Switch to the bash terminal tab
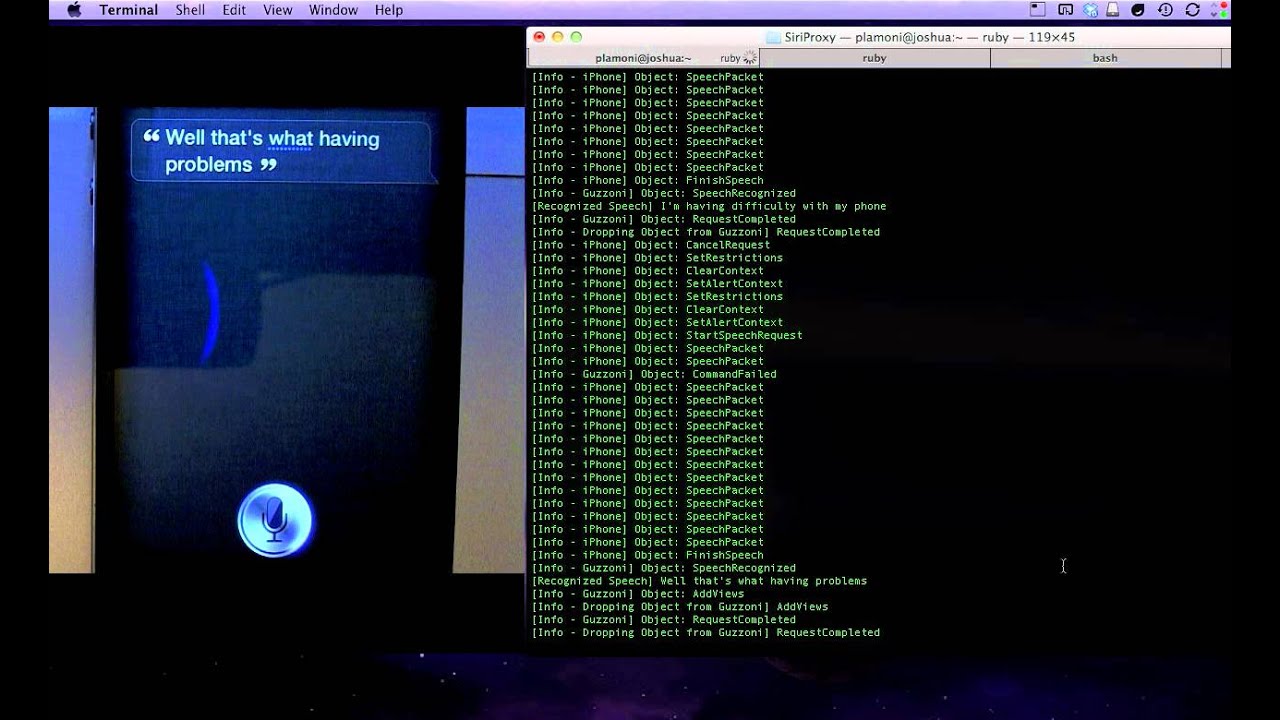This screenshot has width=1280, height=720. 1105,58
